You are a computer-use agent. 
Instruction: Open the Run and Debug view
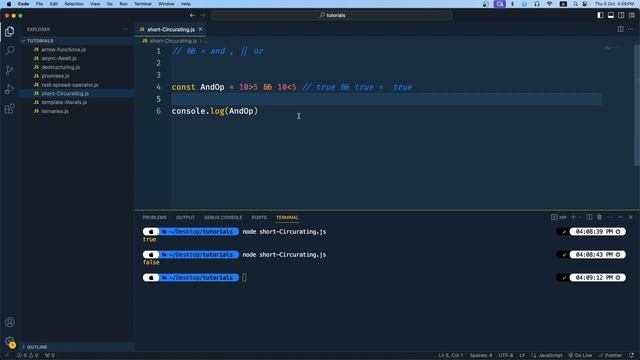9,89
